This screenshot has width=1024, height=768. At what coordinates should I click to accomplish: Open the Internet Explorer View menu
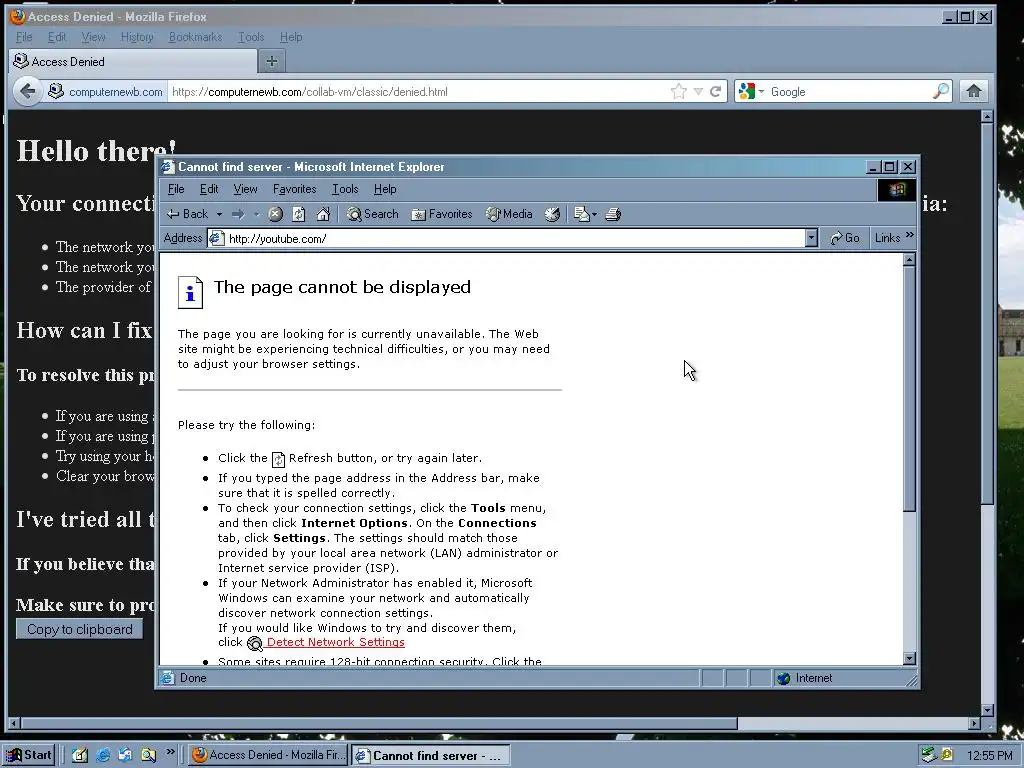246,189
